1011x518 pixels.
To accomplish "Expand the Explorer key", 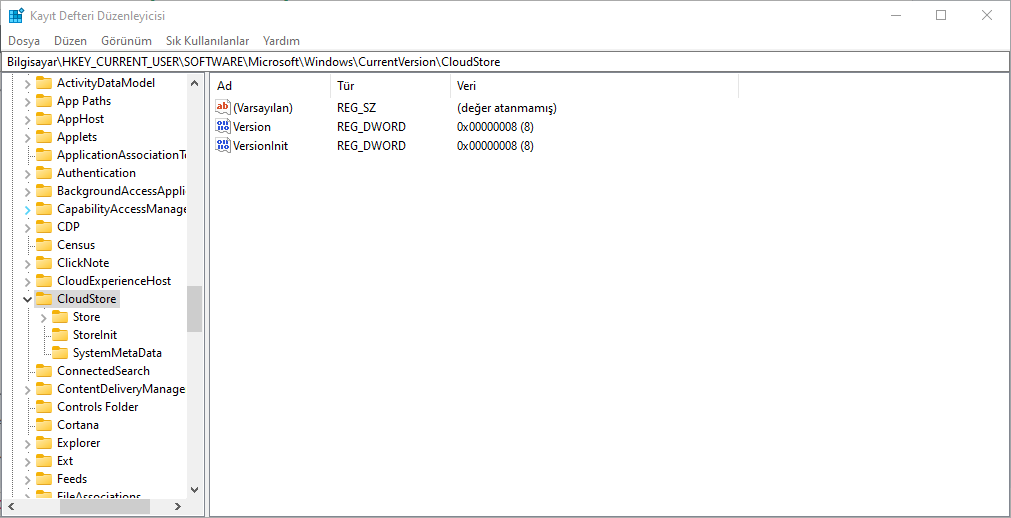I will point(27,443).
